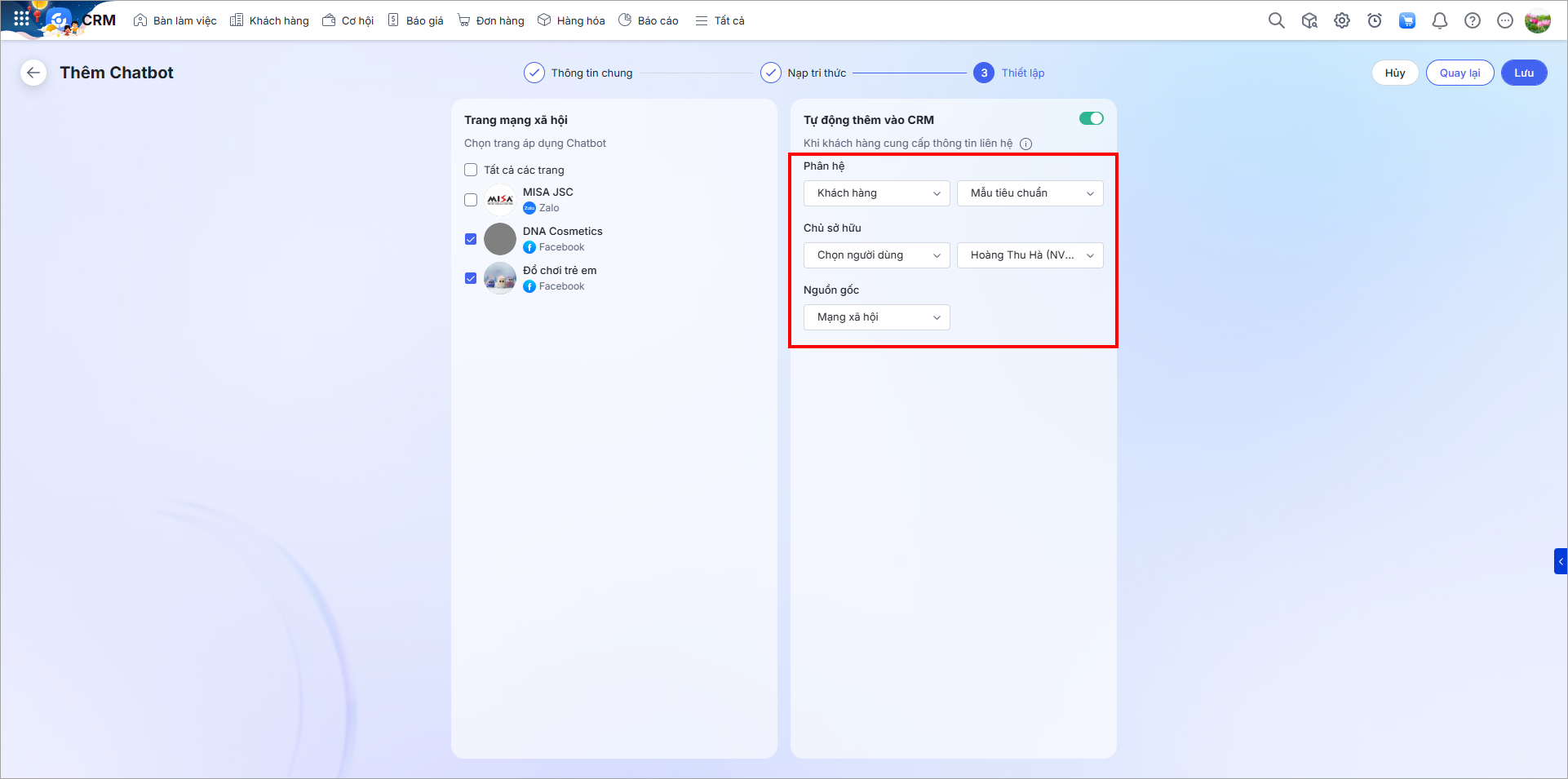Expand the Mạng xã hội source dropdown
Screen dimensions: 1568x779
876,317
